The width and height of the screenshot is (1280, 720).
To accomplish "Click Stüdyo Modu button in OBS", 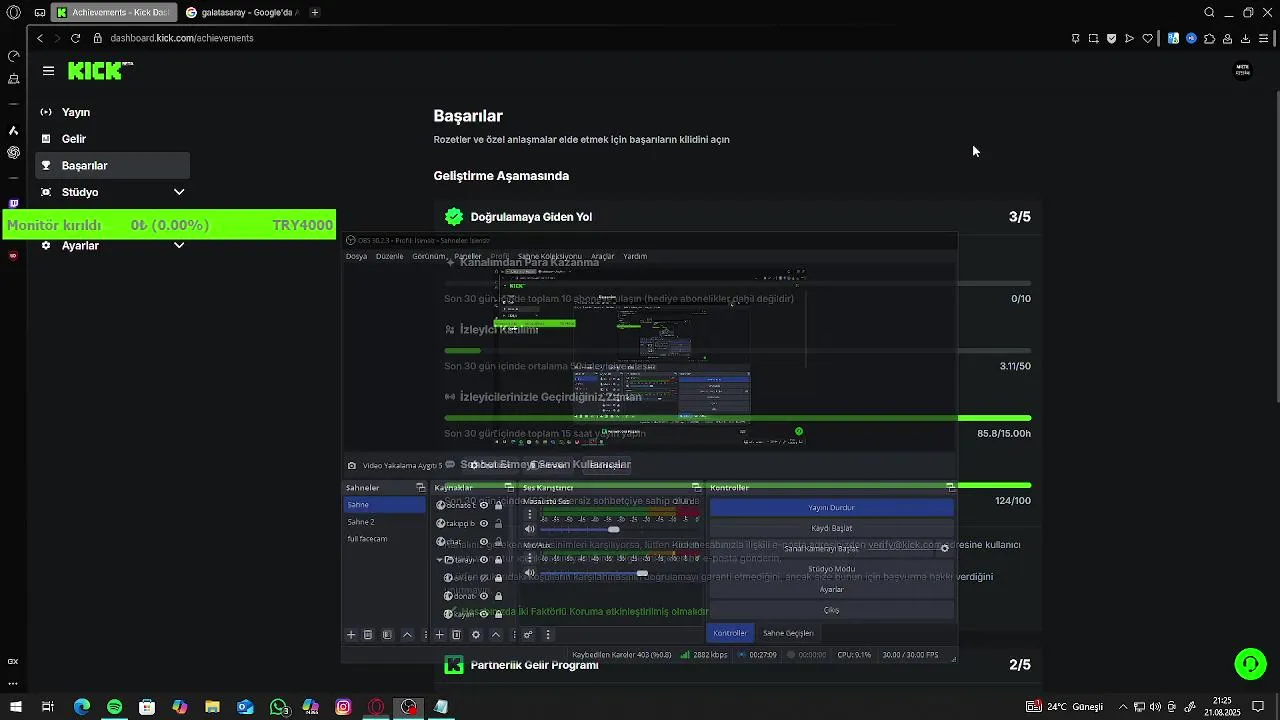I will click(x=831, y=569).
